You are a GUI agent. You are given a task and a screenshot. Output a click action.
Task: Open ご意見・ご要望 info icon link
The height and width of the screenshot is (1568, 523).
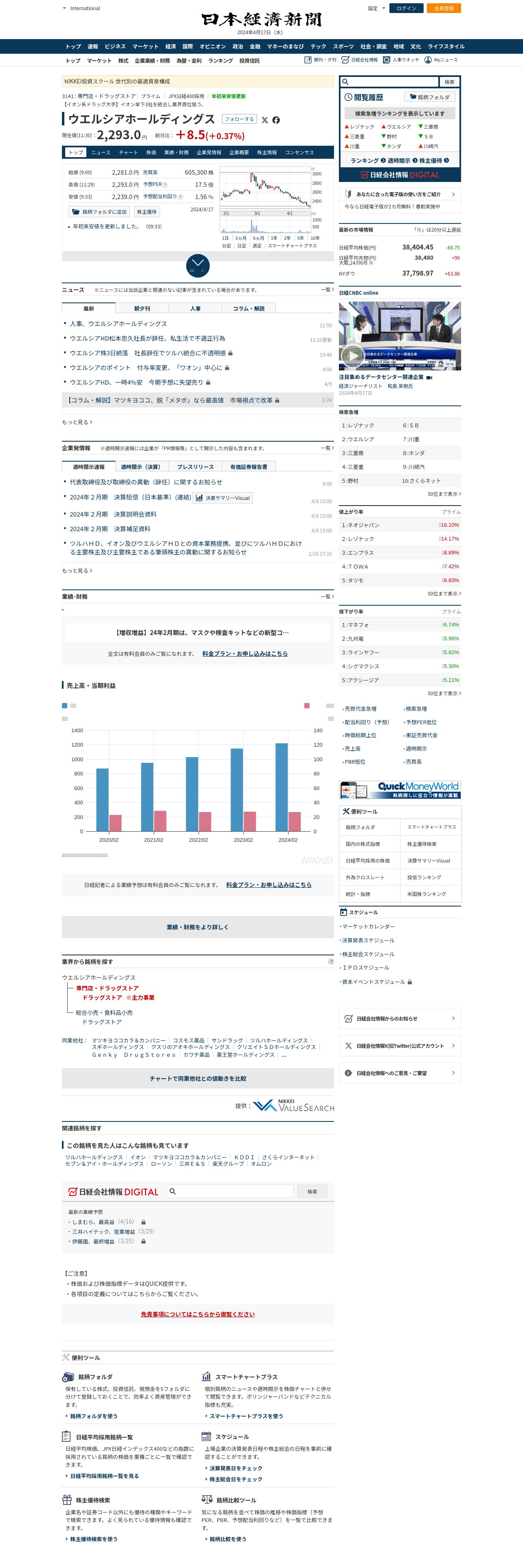click(x=400, y=1073)
